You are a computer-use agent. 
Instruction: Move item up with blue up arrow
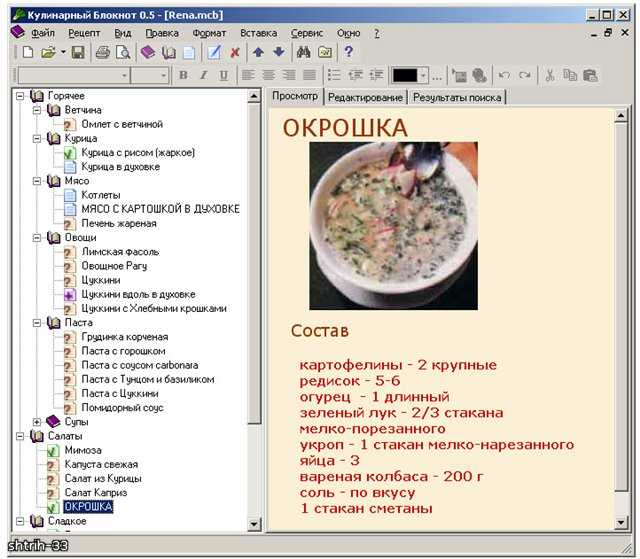(x=258, y=52)
